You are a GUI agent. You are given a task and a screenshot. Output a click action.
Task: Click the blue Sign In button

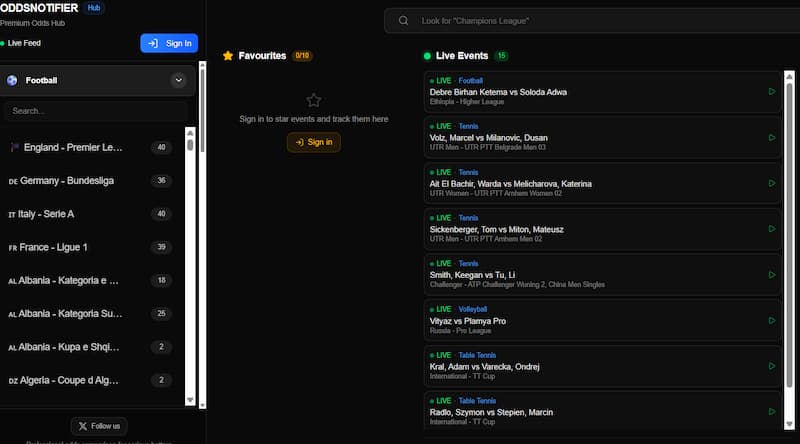tap(169, 43)
